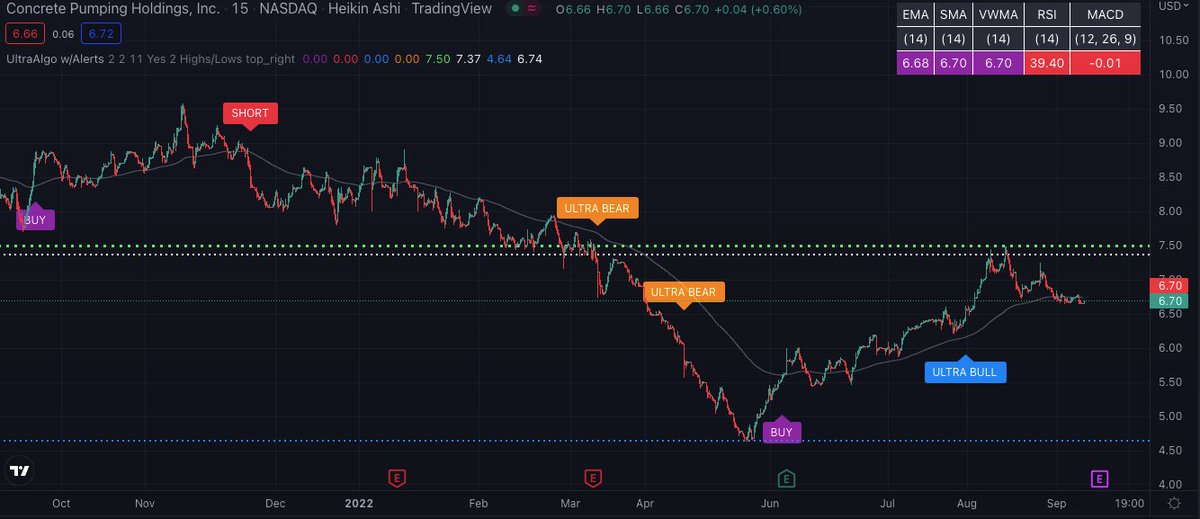Image resolution: width=1200 pixels, height=519 pixels.
Task: Select the blue ULTRA BULL label
Action: point(964,371)
